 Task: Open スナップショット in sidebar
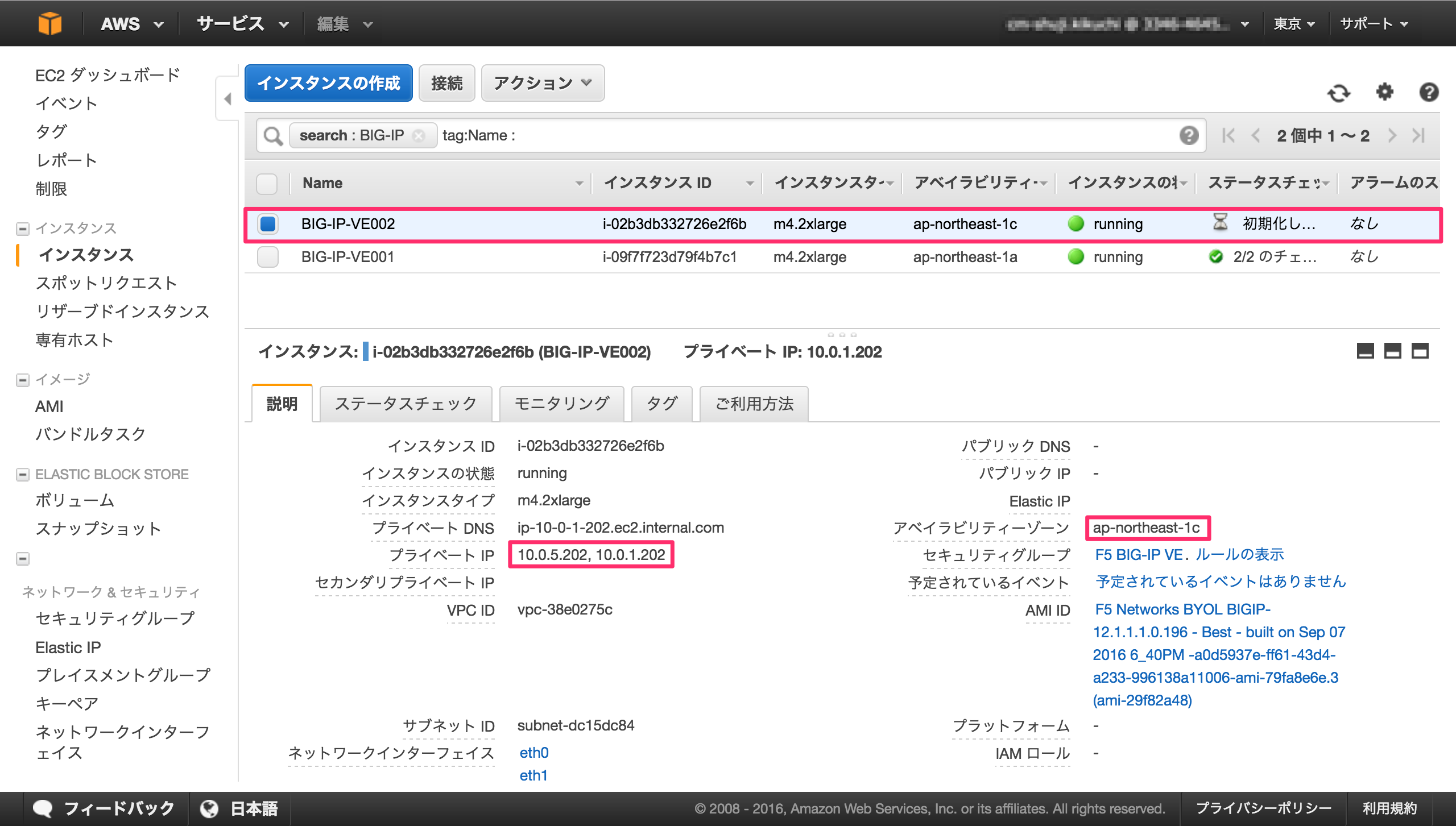coord(98,529)
